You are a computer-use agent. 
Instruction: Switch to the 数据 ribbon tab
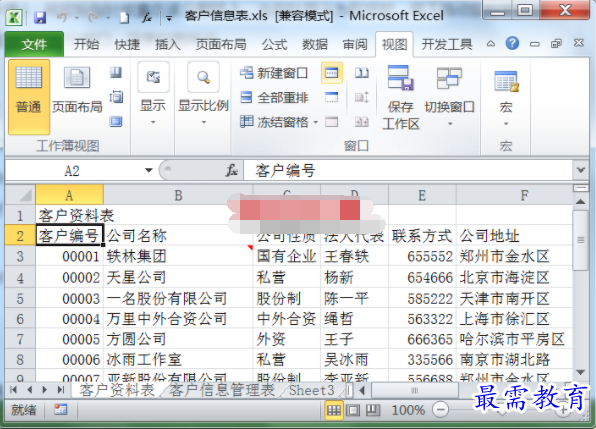[x=315, y=44]
